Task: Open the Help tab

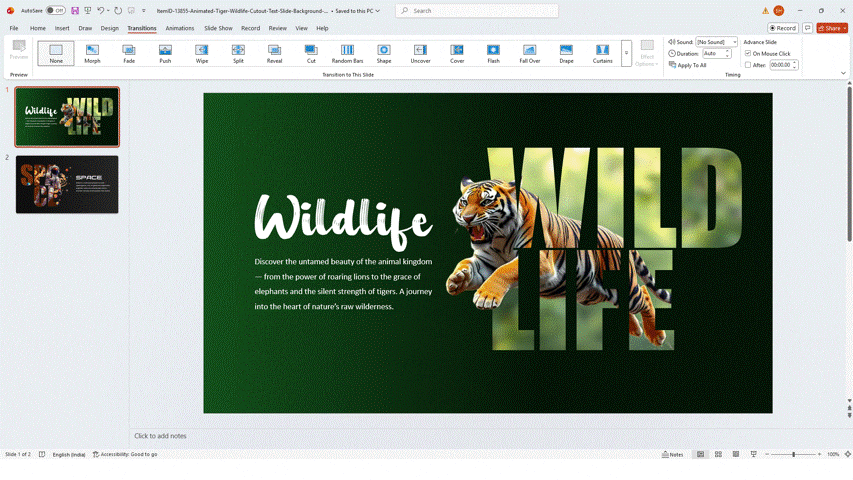Action: 322,28
